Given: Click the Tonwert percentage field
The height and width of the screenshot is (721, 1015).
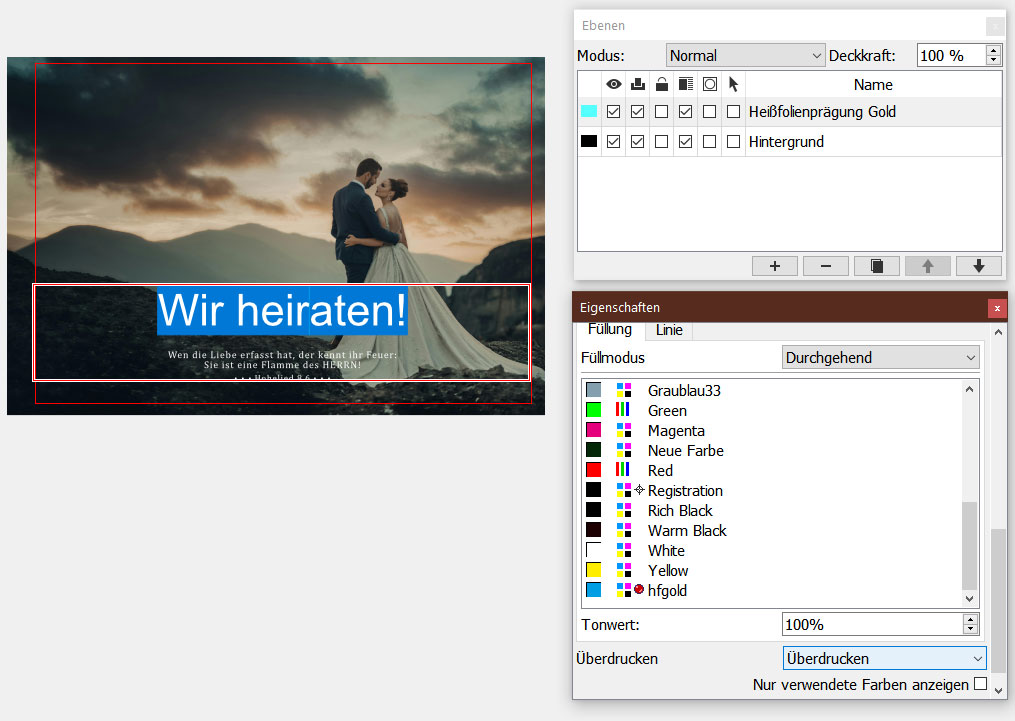Looking at the screenshot, I should click(x=870, y=624).
